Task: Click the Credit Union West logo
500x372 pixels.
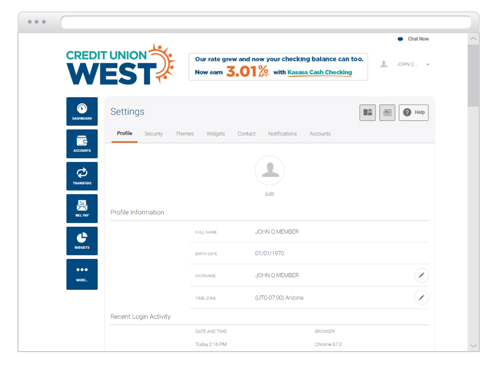Action: point(120,65)
